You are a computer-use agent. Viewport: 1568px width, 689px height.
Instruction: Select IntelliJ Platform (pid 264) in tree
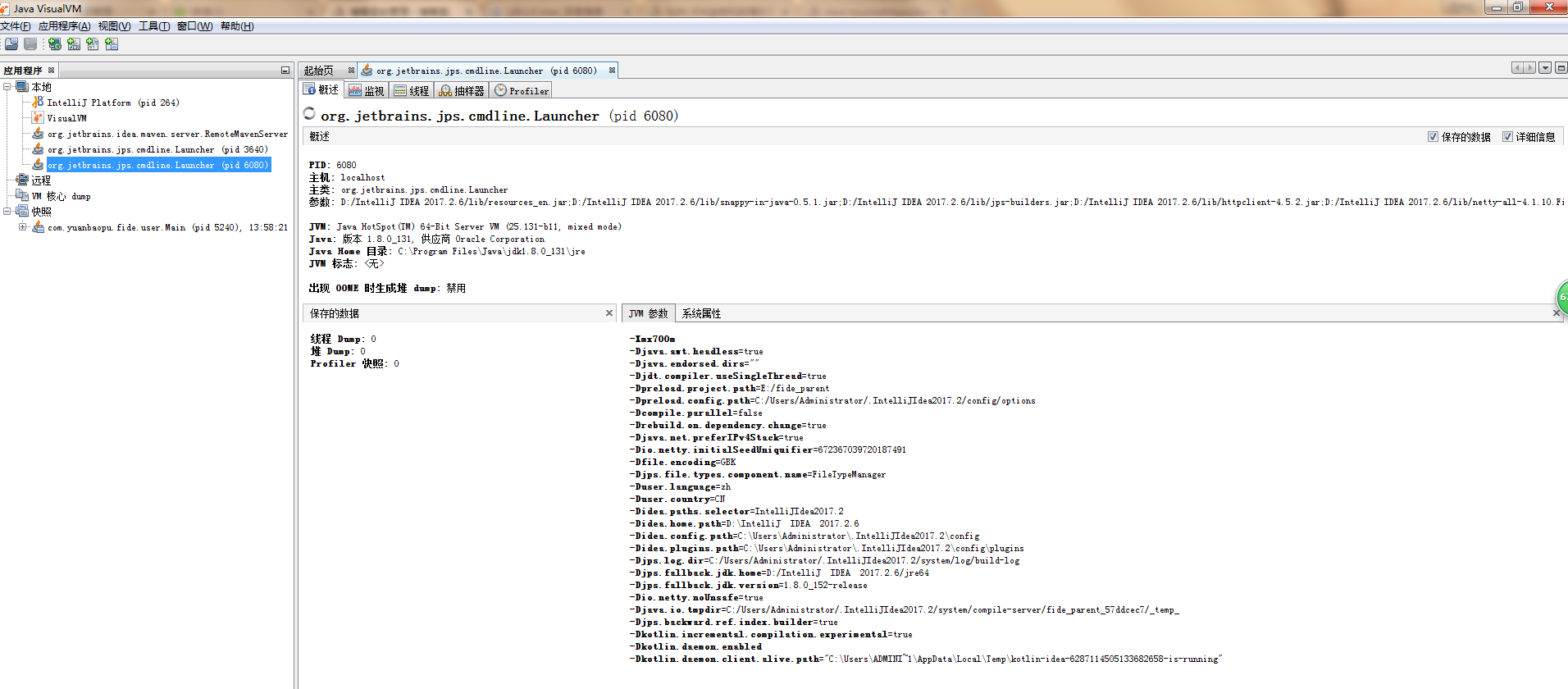tap(113, 103)
